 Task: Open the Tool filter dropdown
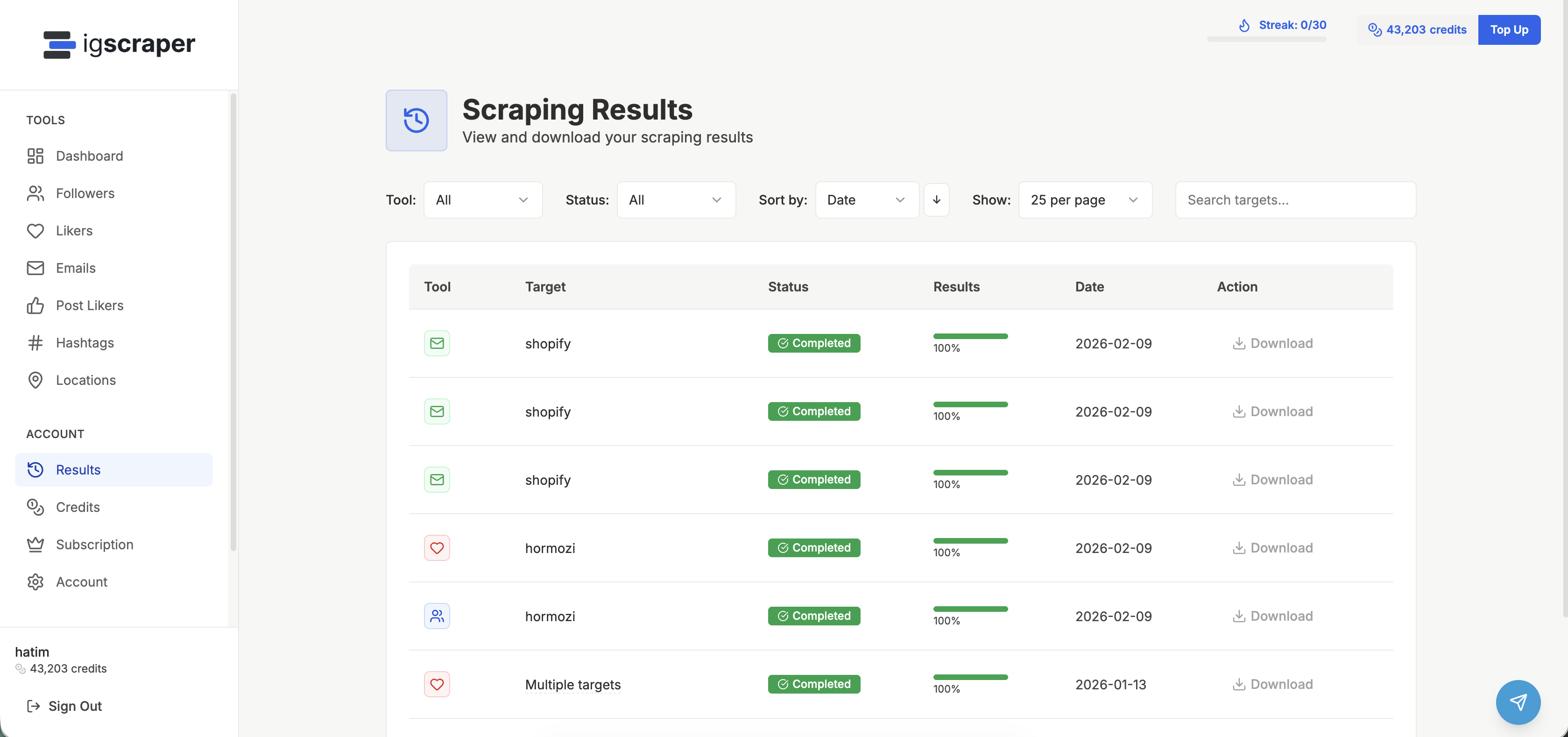pos(483,199)
